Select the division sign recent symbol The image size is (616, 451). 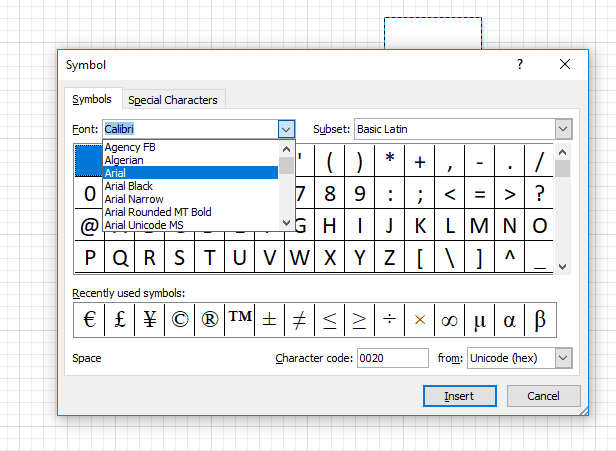point(390,320)
